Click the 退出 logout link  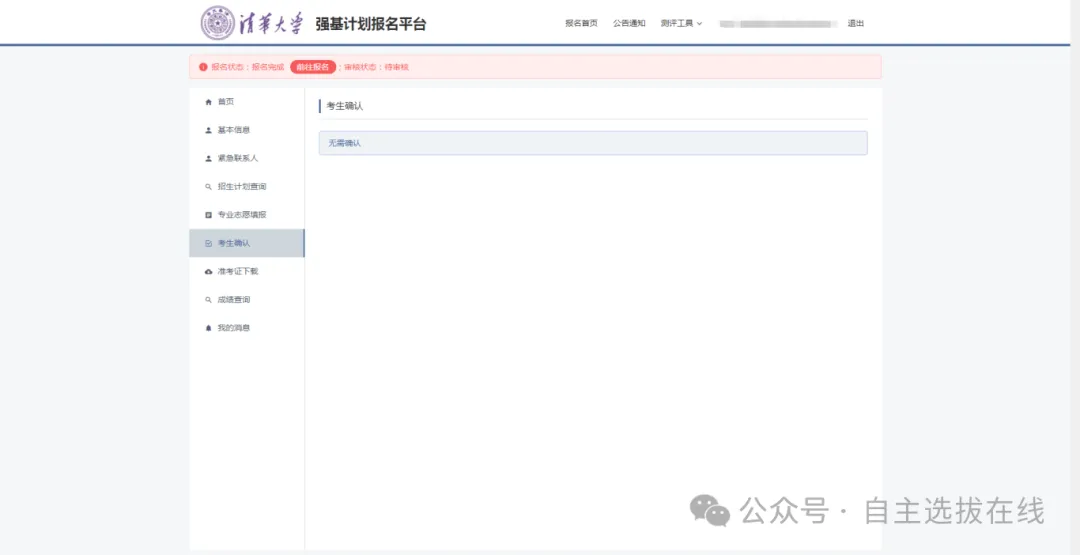(855, 23)
